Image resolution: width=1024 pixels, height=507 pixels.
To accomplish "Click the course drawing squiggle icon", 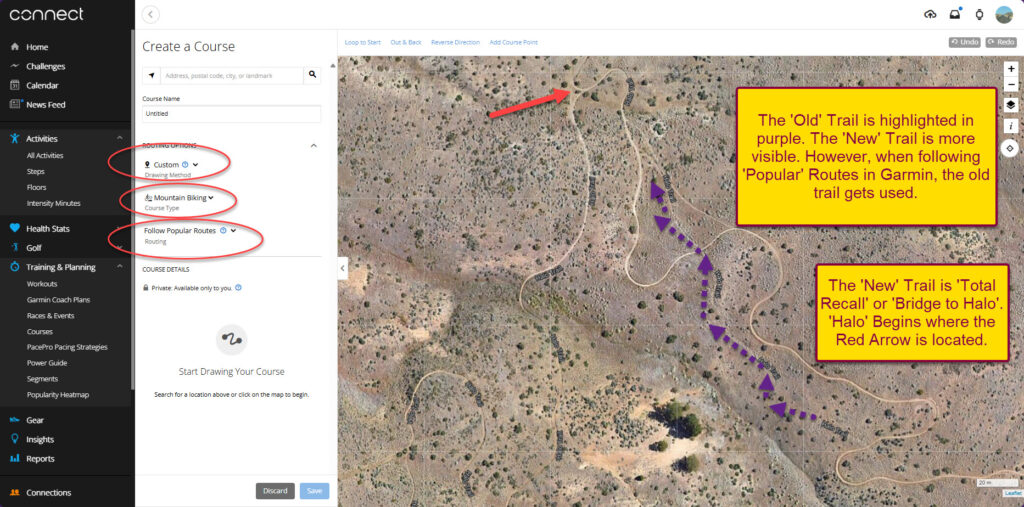I will (231, 340).
